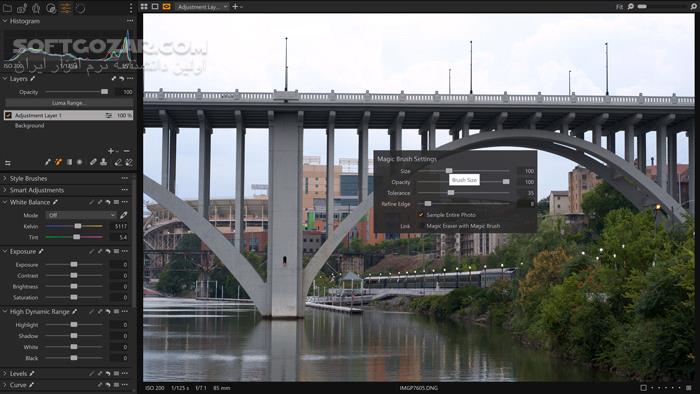Click the layer swap arrows icon
This screenshot has width=700, height=394.
(8, 163)
